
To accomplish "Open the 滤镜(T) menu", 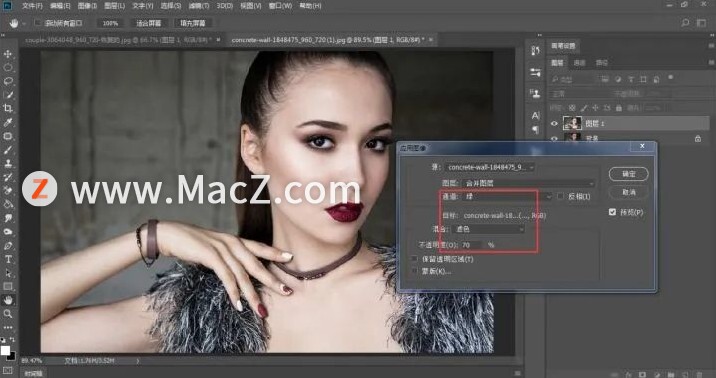I will (198, 6).
